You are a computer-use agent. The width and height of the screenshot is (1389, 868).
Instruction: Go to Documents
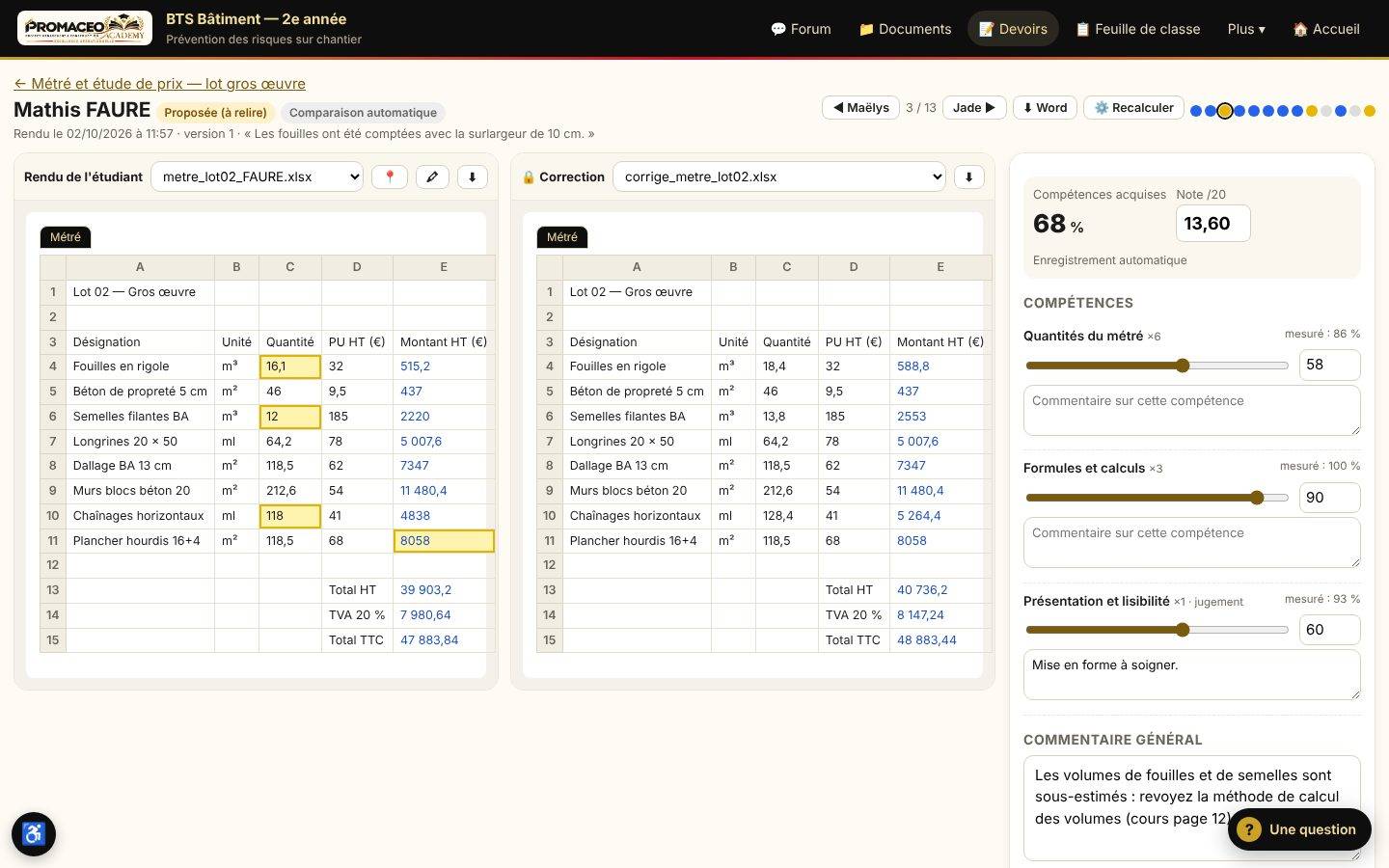(905, 29)
